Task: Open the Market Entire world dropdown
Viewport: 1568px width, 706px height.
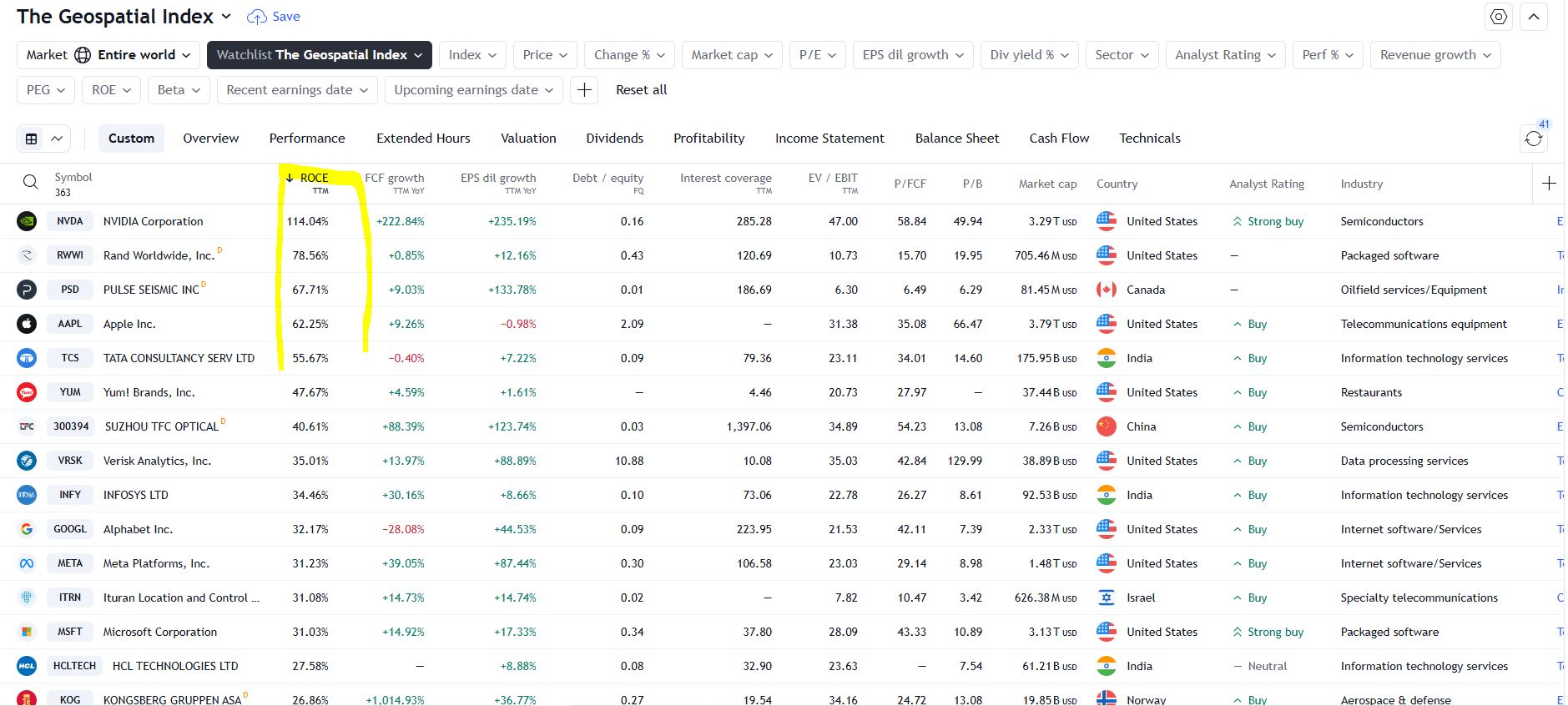Action: [x=108, y=55]
